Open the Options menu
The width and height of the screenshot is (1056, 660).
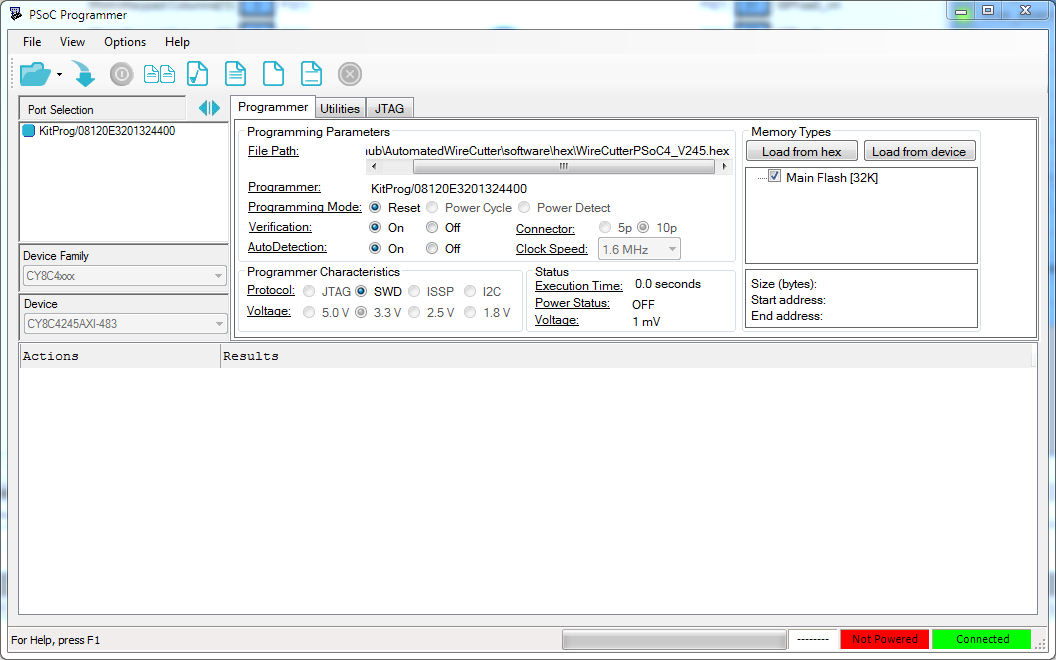click(125, 42)
